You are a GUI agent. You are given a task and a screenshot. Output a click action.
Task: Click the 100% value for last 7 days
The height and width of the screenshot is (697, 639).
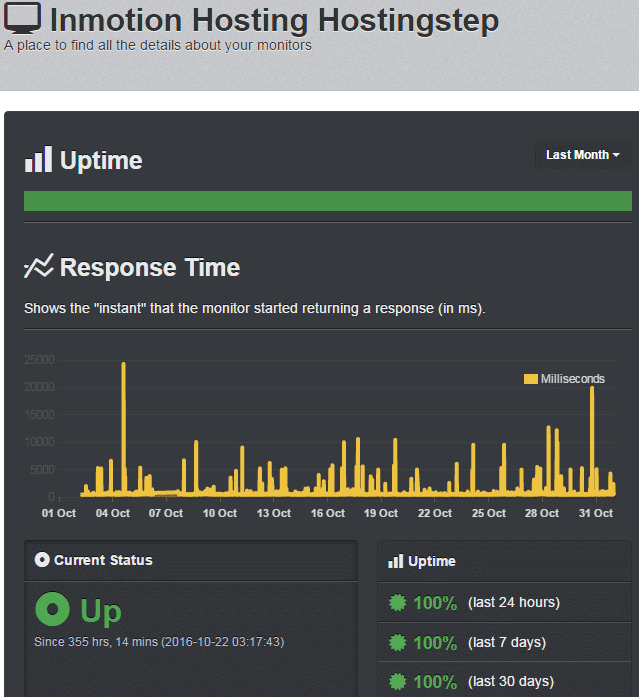pyautogui.click(x=435, y=642)
